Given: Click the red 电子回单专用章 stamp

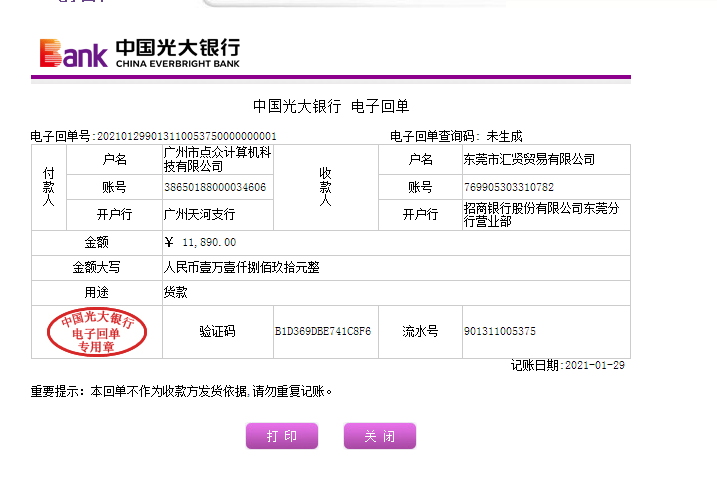Looking at the screenshot, I should (x=97, y=332).
